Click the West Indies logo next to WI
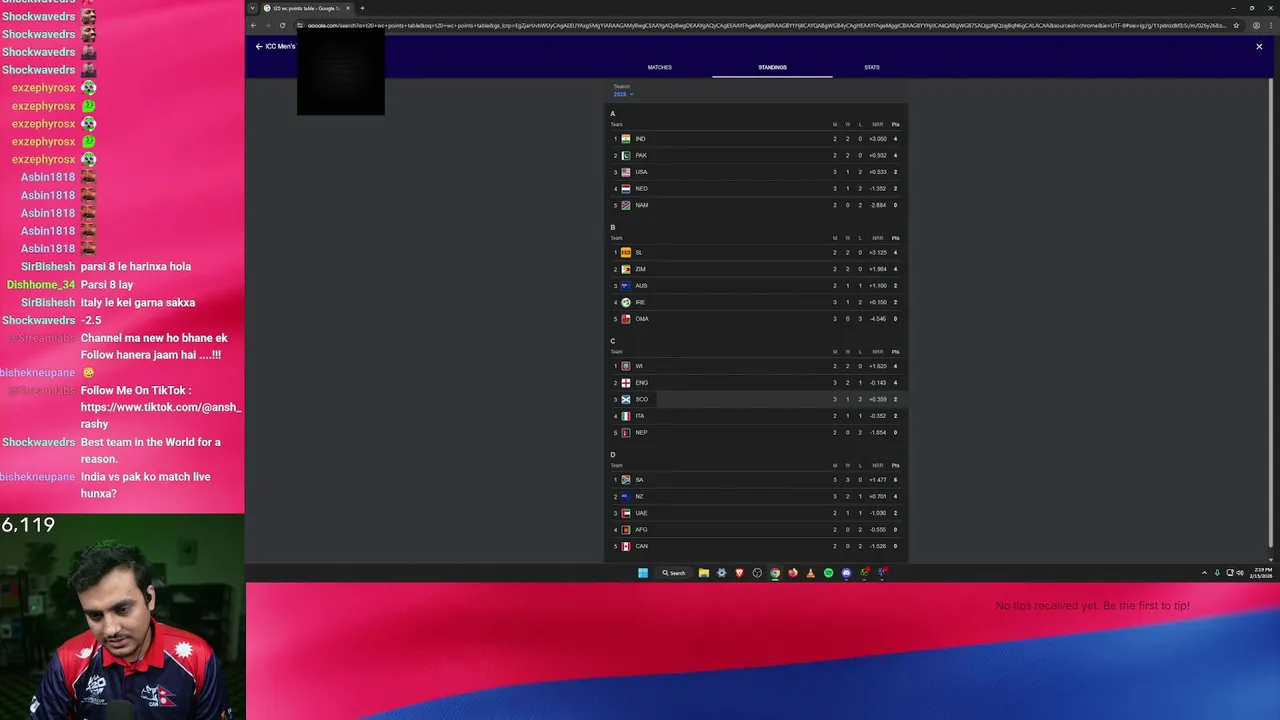 pos(626,366)
